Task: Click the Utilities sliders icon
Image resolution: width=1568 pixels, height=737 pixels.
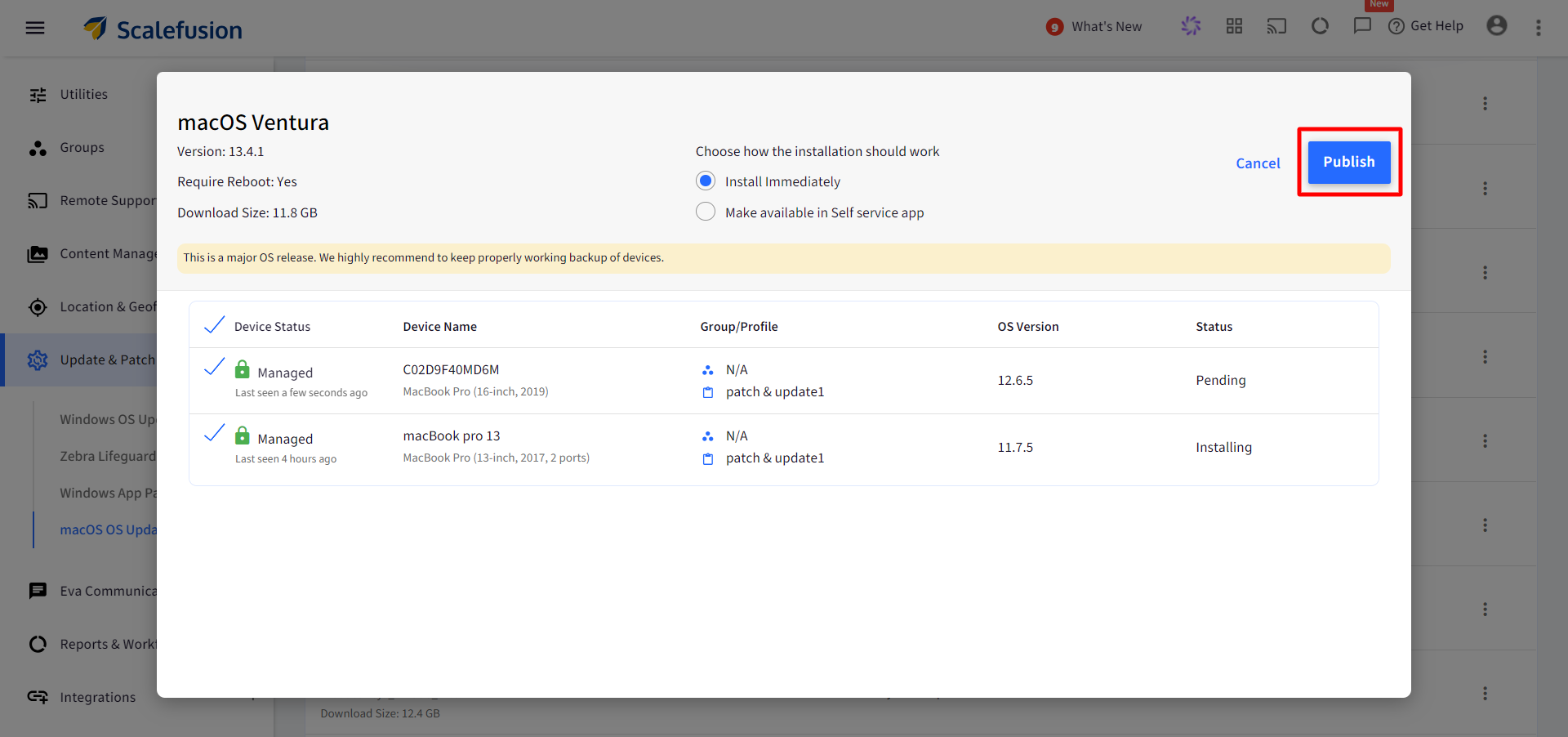Action: [x=38, y=95]
